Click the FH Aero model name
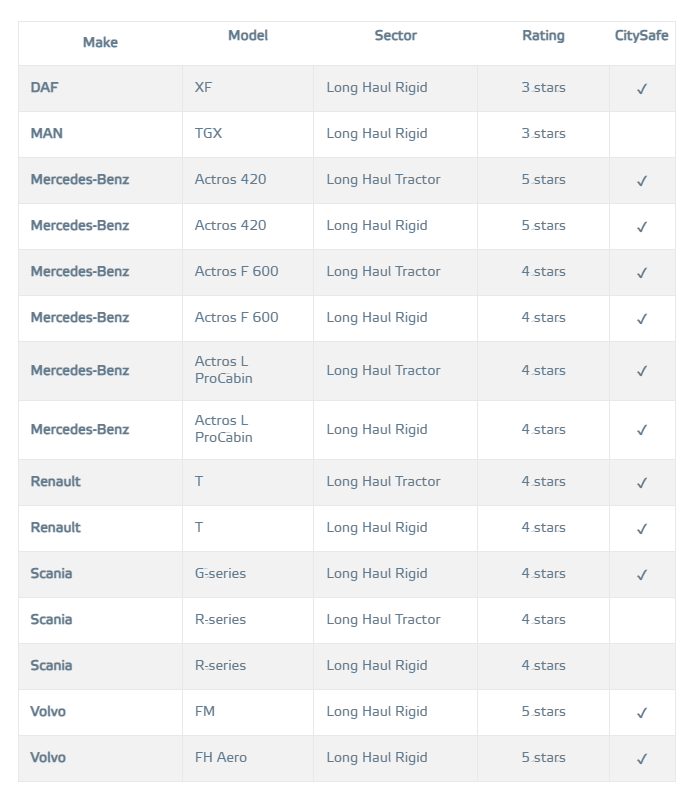The image size is (697, 798). tap(221, 758)
